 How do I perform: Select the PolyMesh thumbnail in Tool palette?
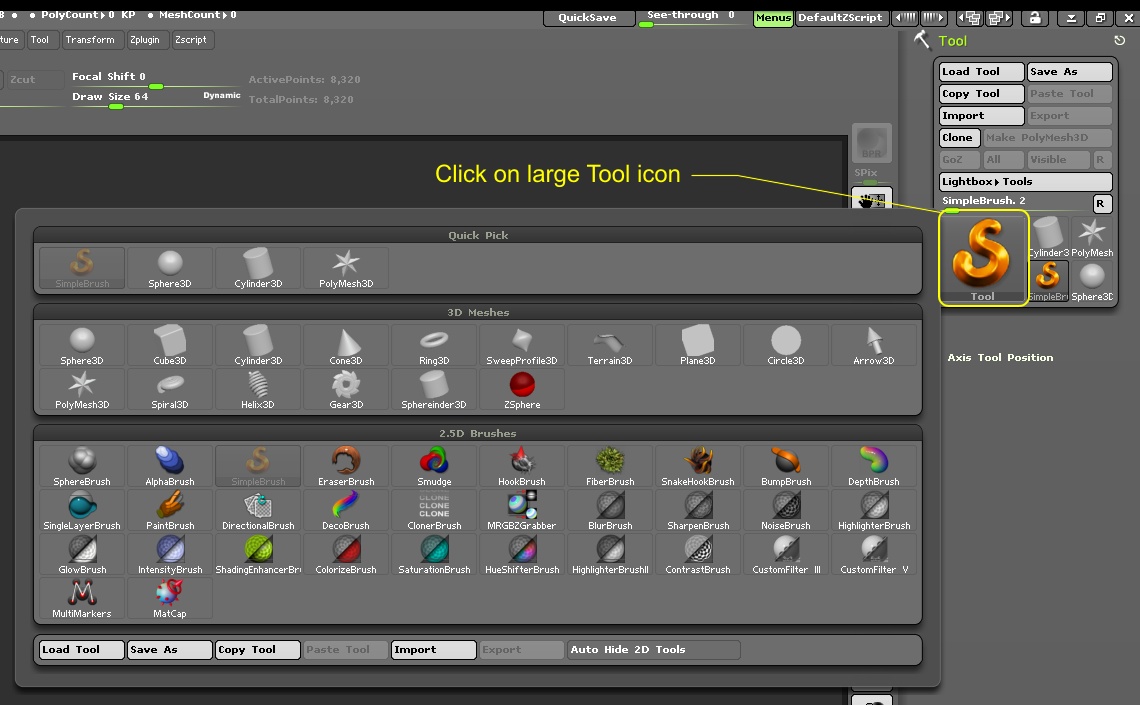tap(1092, 238)
